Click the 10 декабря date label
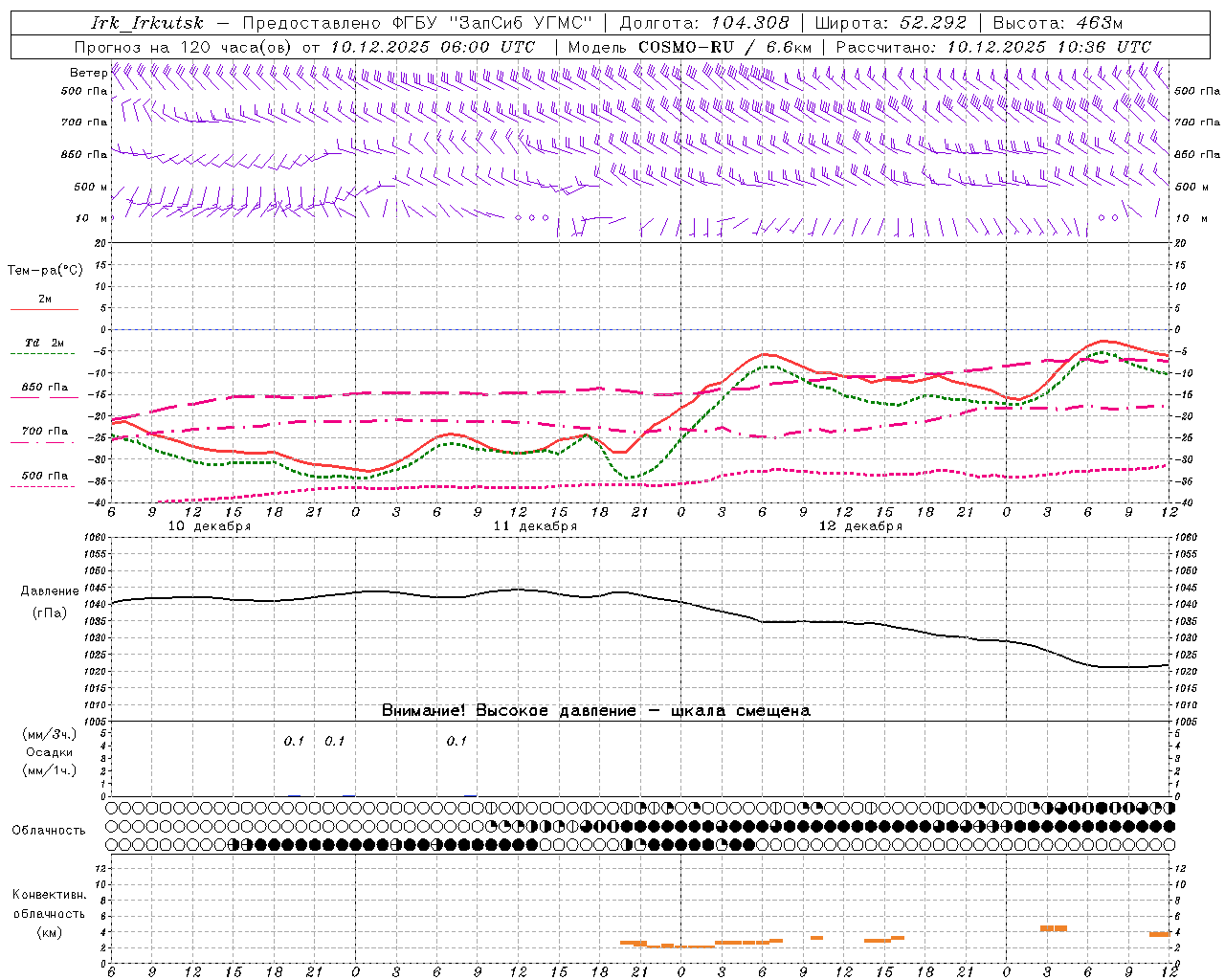 (210, 526)
